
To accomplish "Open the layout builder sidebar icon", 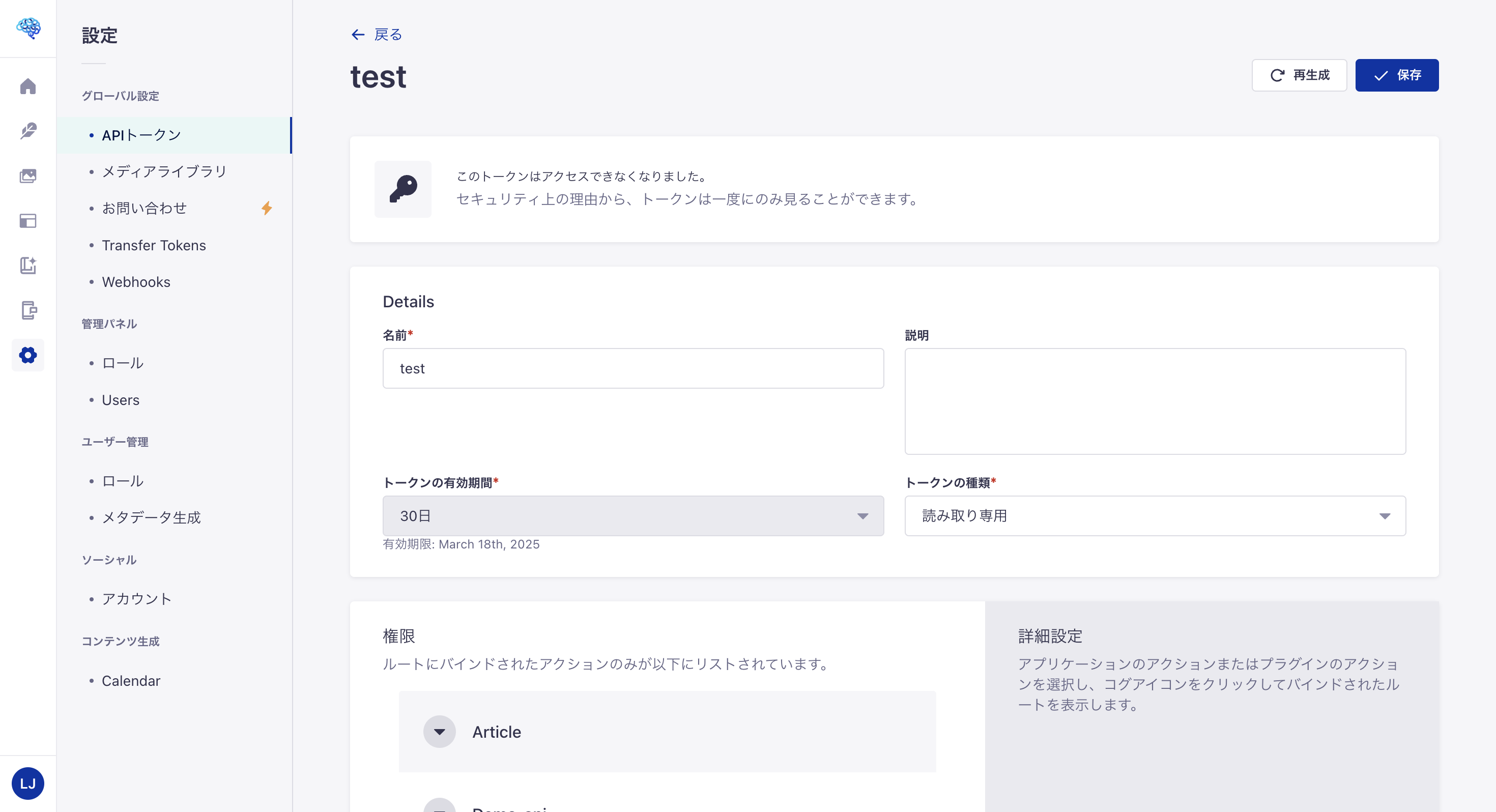I will click(28, 221).
